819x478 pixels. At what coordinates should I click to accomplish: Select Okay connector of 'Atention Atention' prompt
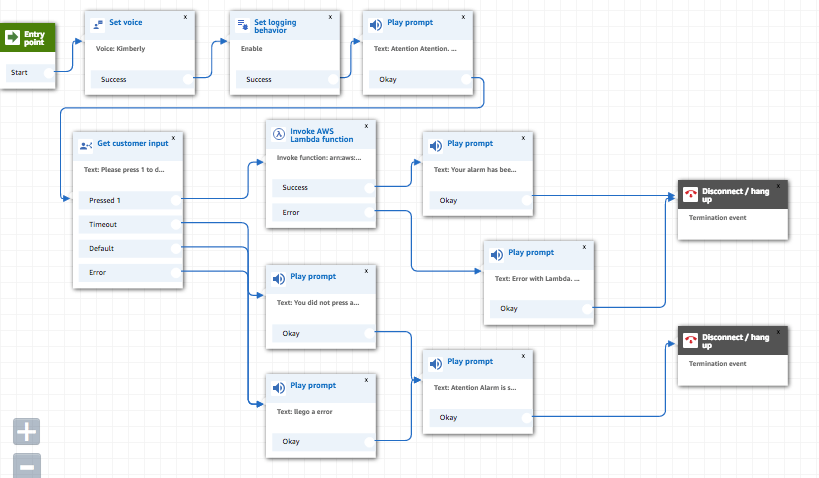(x=466, y=79)
